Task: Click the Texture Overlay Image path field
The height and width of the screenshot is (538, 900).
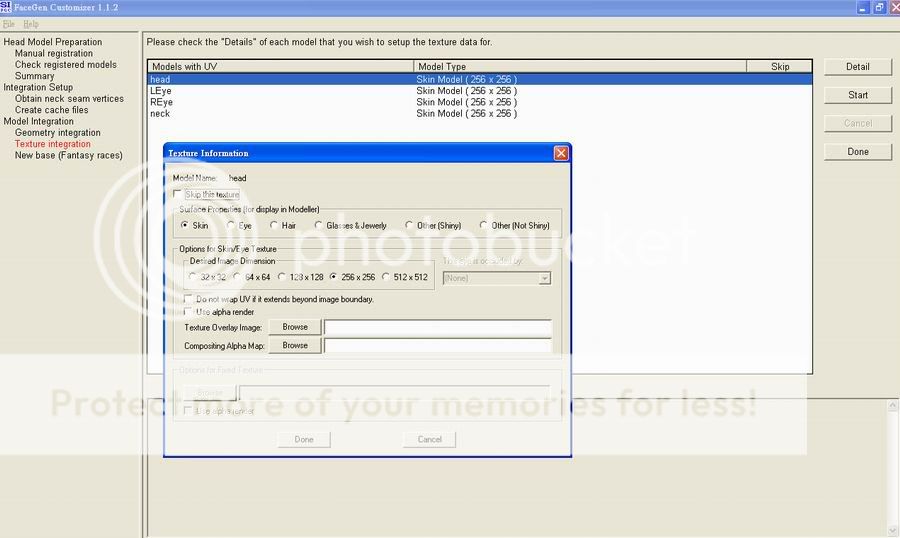Action: 437,327
